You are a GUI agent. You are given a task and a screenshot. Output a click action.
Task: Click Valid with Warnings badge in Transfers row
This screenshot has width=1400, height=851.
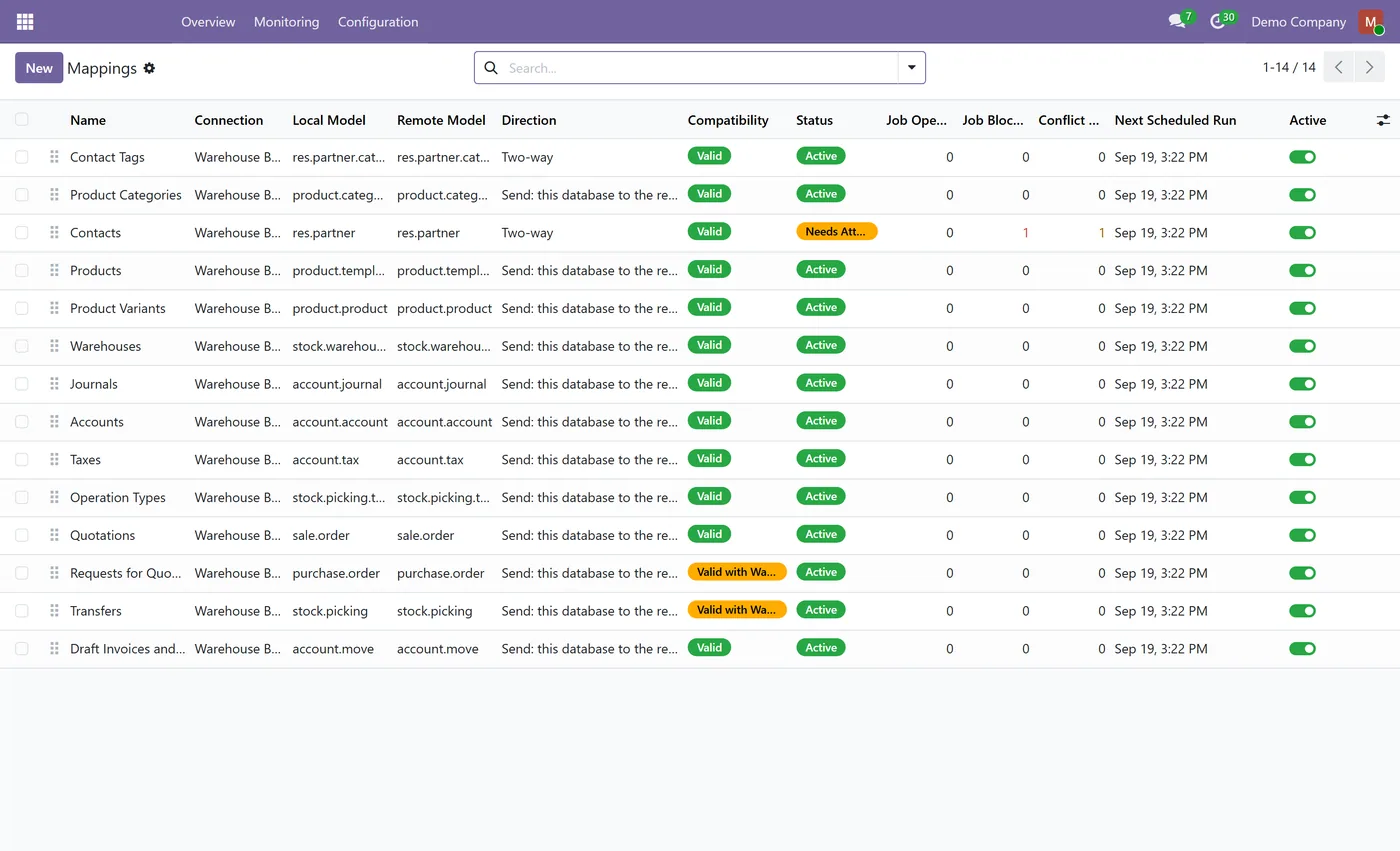tap(737, 609)
